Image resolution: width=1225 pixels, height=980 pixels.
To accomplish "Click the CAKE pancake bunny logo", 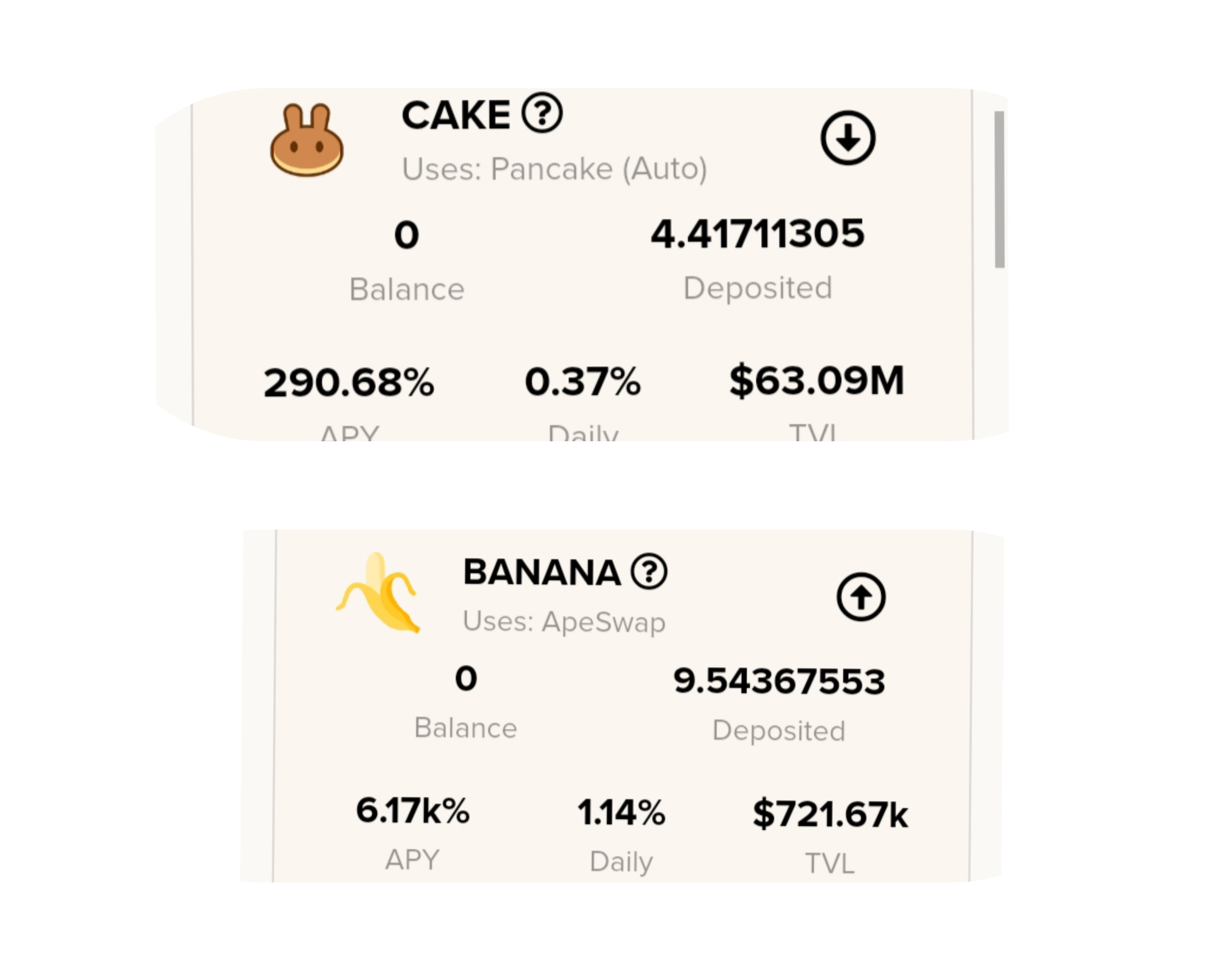I will (307, 140).
